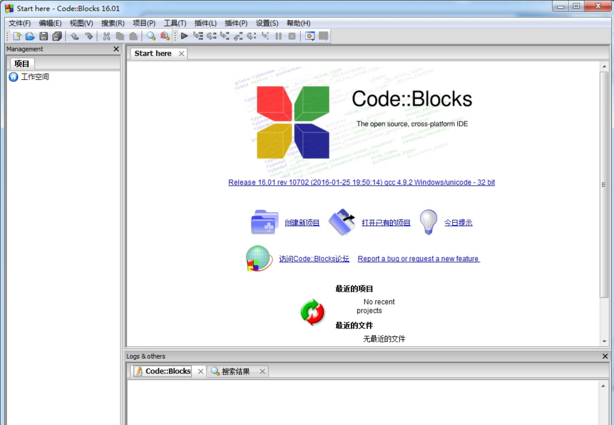This screenshot has height=425, width=614.
Task: Click the log panel scrollbar up arrow
Action: tap(604, 386)
